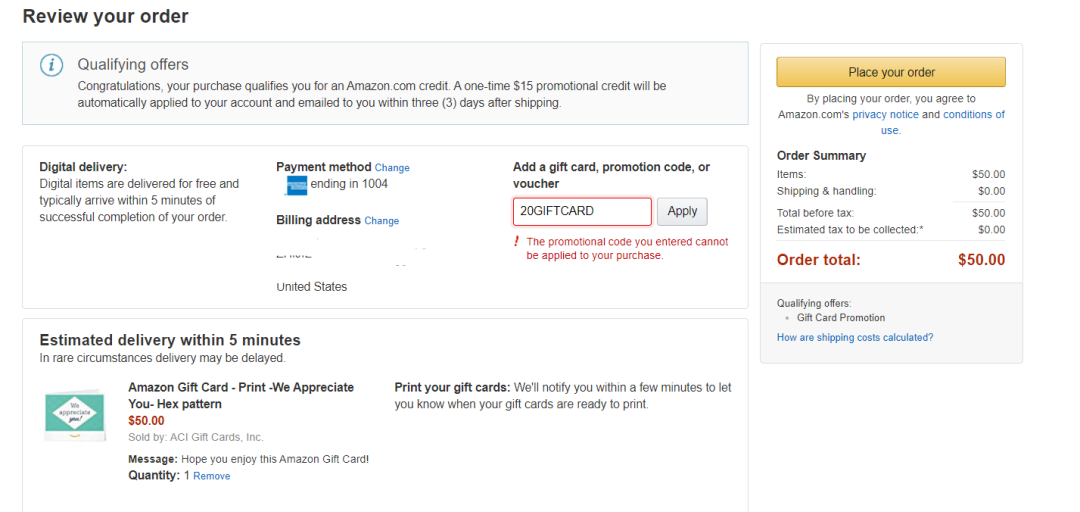Open How are shipping costs calculated link
The width and height of the screenshot is (1080, 512).
tap(855, 338)
